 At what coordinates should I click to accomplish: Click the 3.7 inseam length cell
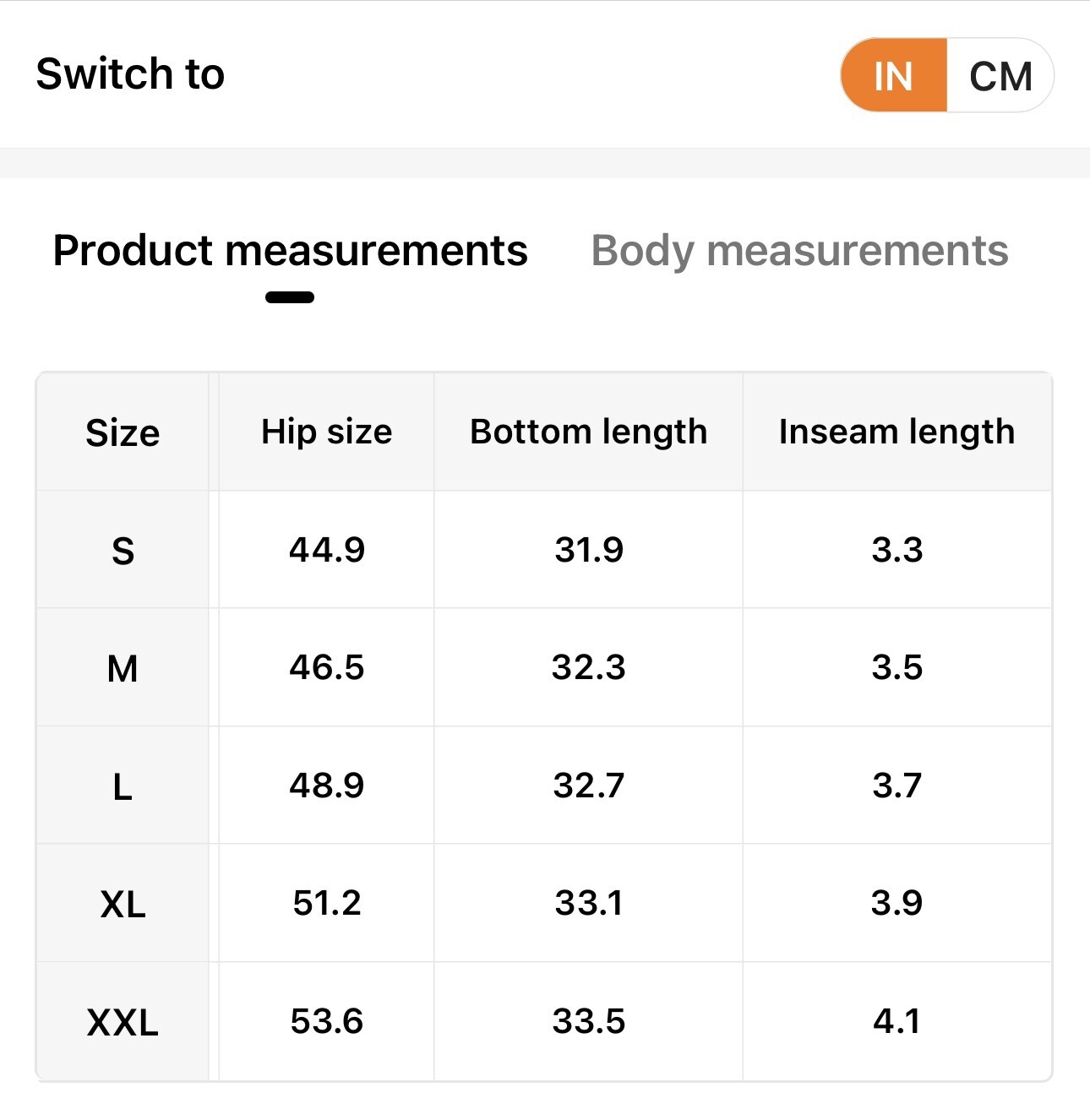897,786
